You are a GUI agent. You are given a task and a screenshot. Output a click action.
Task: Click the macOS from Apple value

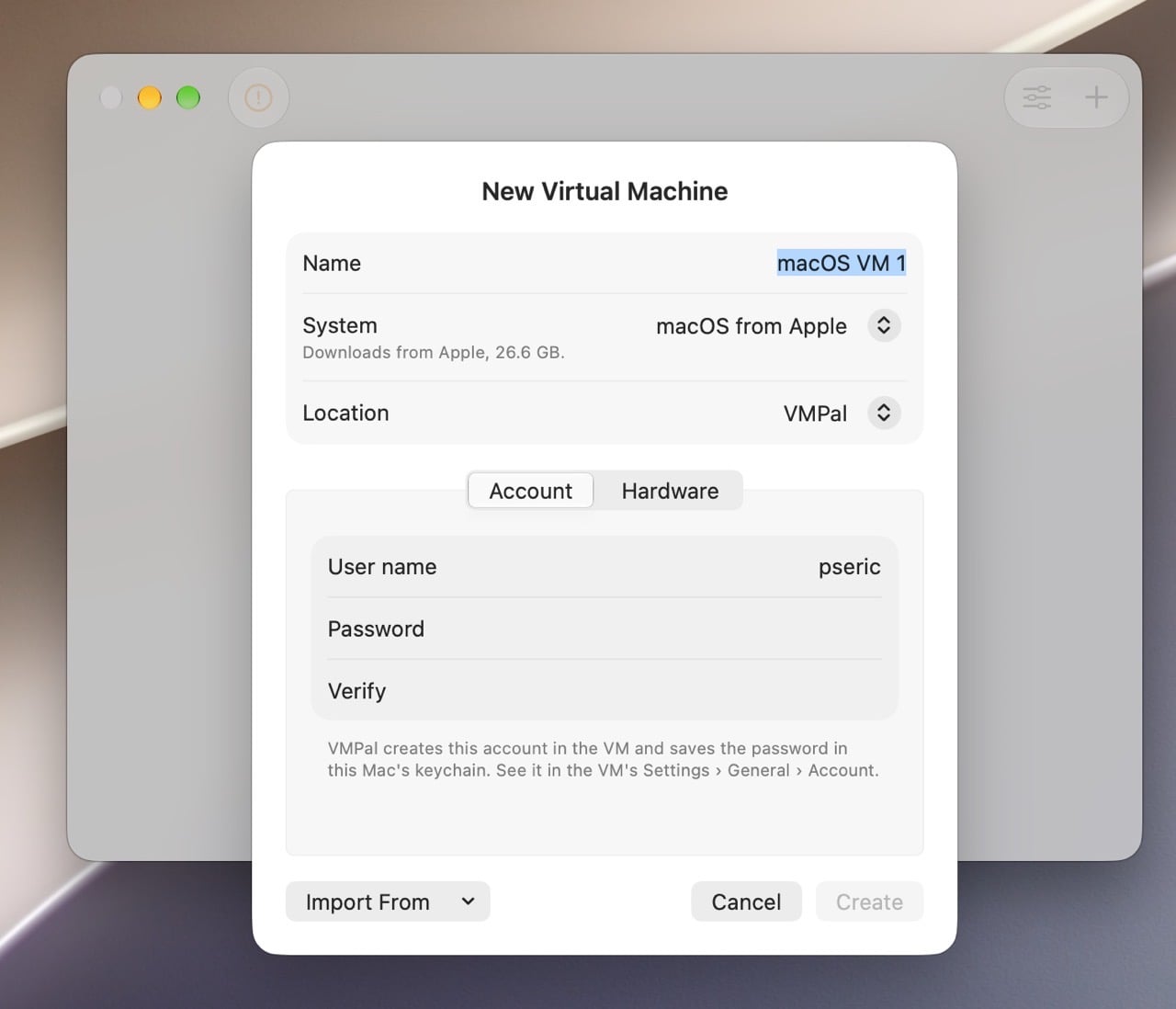coord(752,326)
